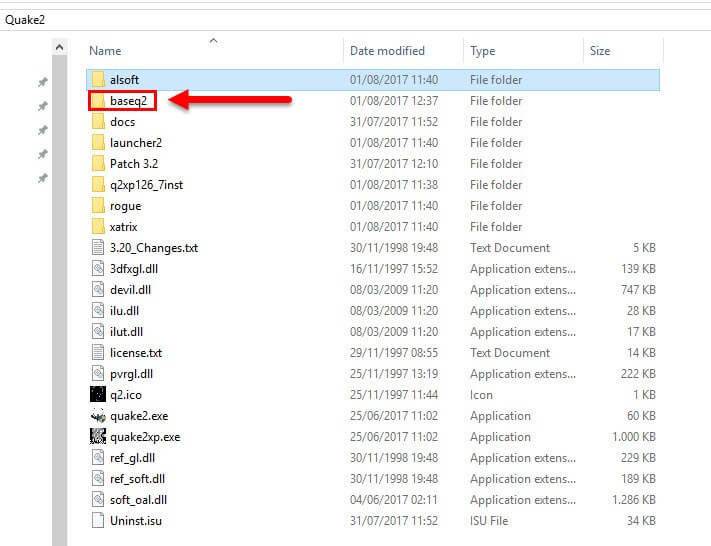Viewport: 711px width, 546px height.
Task: Click the '60 KB' size value
Action: (641, 416)
